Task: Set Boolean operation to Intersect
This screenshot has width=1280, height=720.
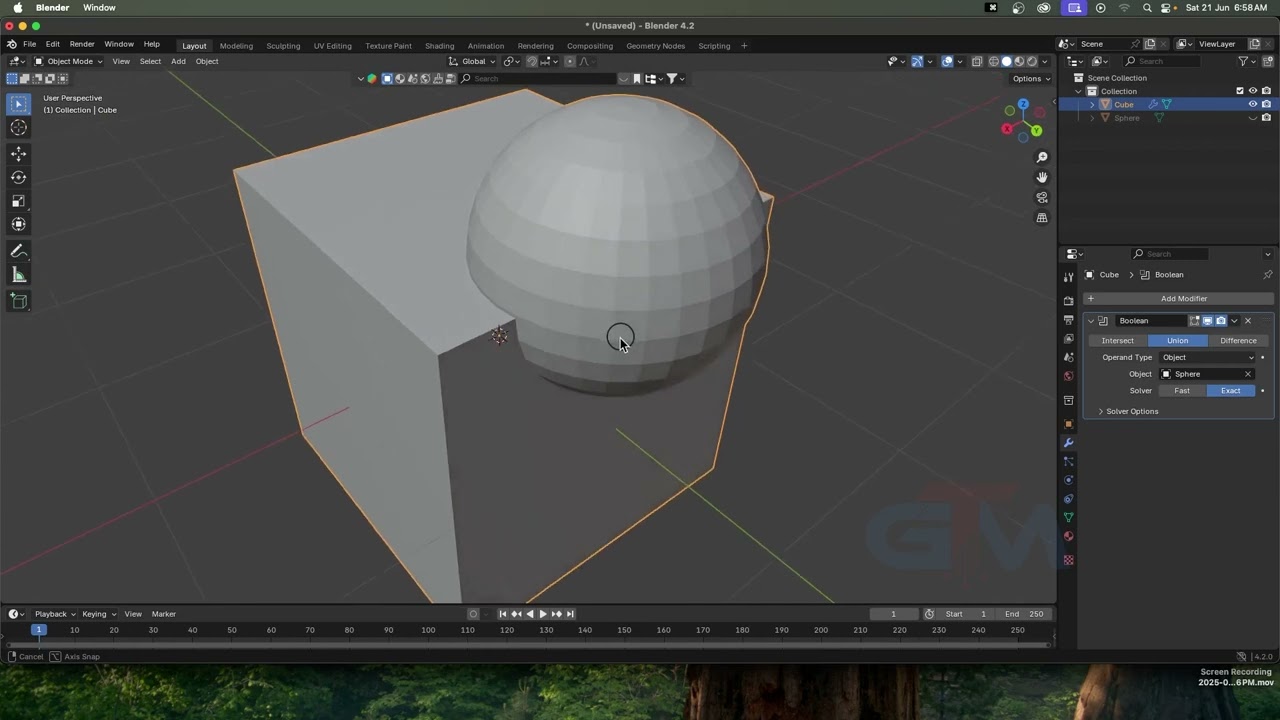Action: pyautogui.click(x=1118, y=341)
